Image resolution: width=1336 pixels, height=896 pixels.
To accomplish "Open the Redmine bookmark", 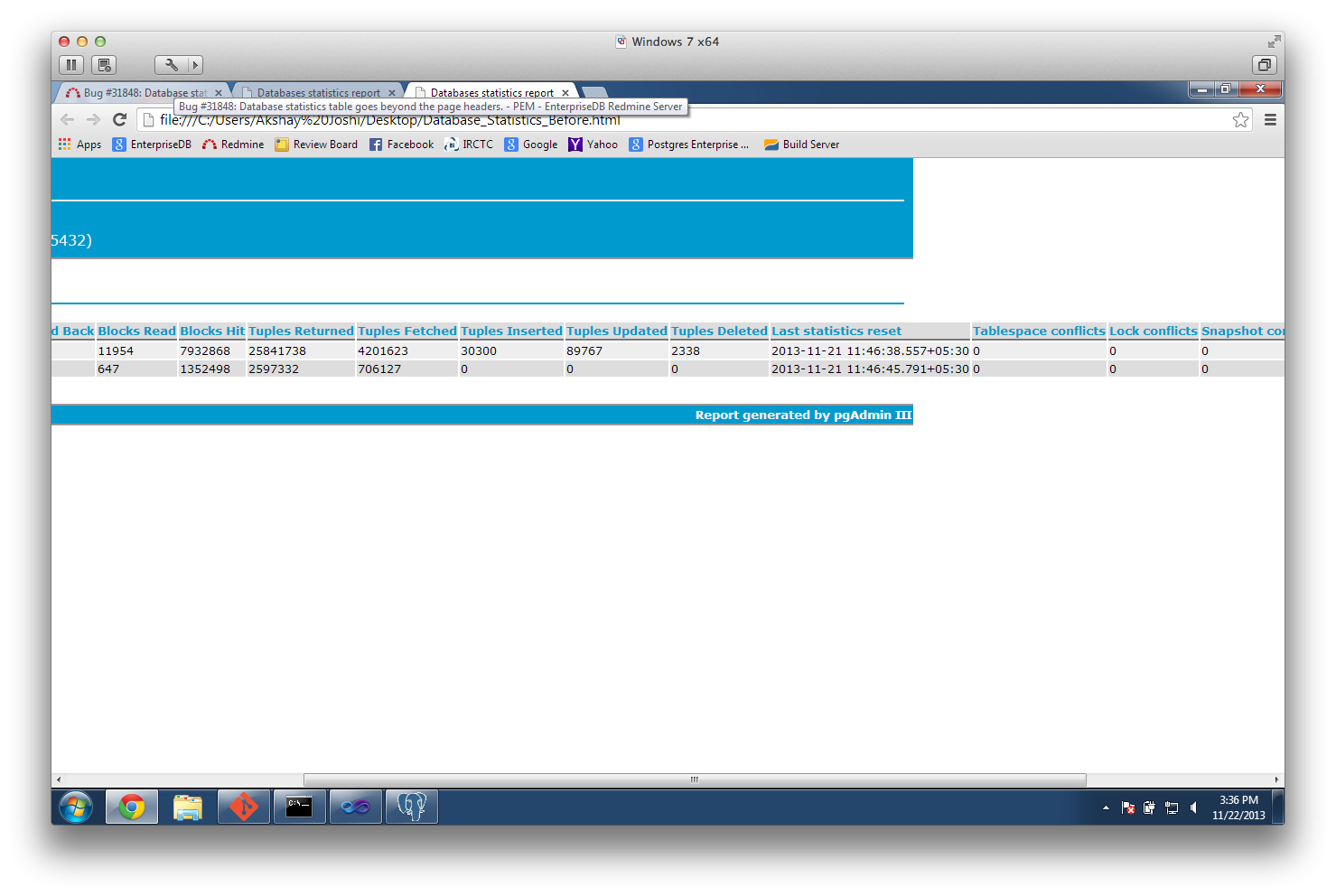I will pos(233,145).
